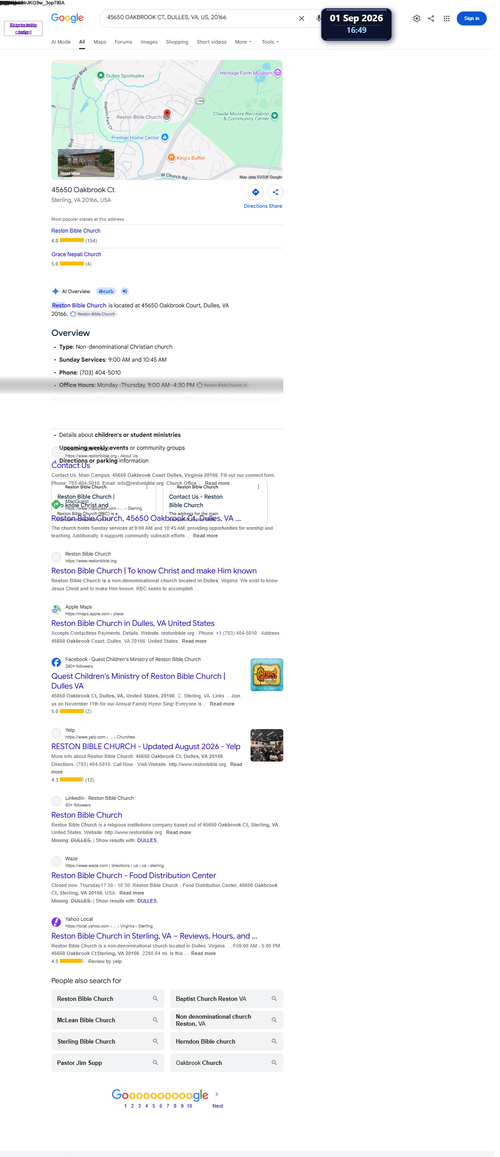500x1157 pixels.
Task: Clear the search box text
Action: 301,18
